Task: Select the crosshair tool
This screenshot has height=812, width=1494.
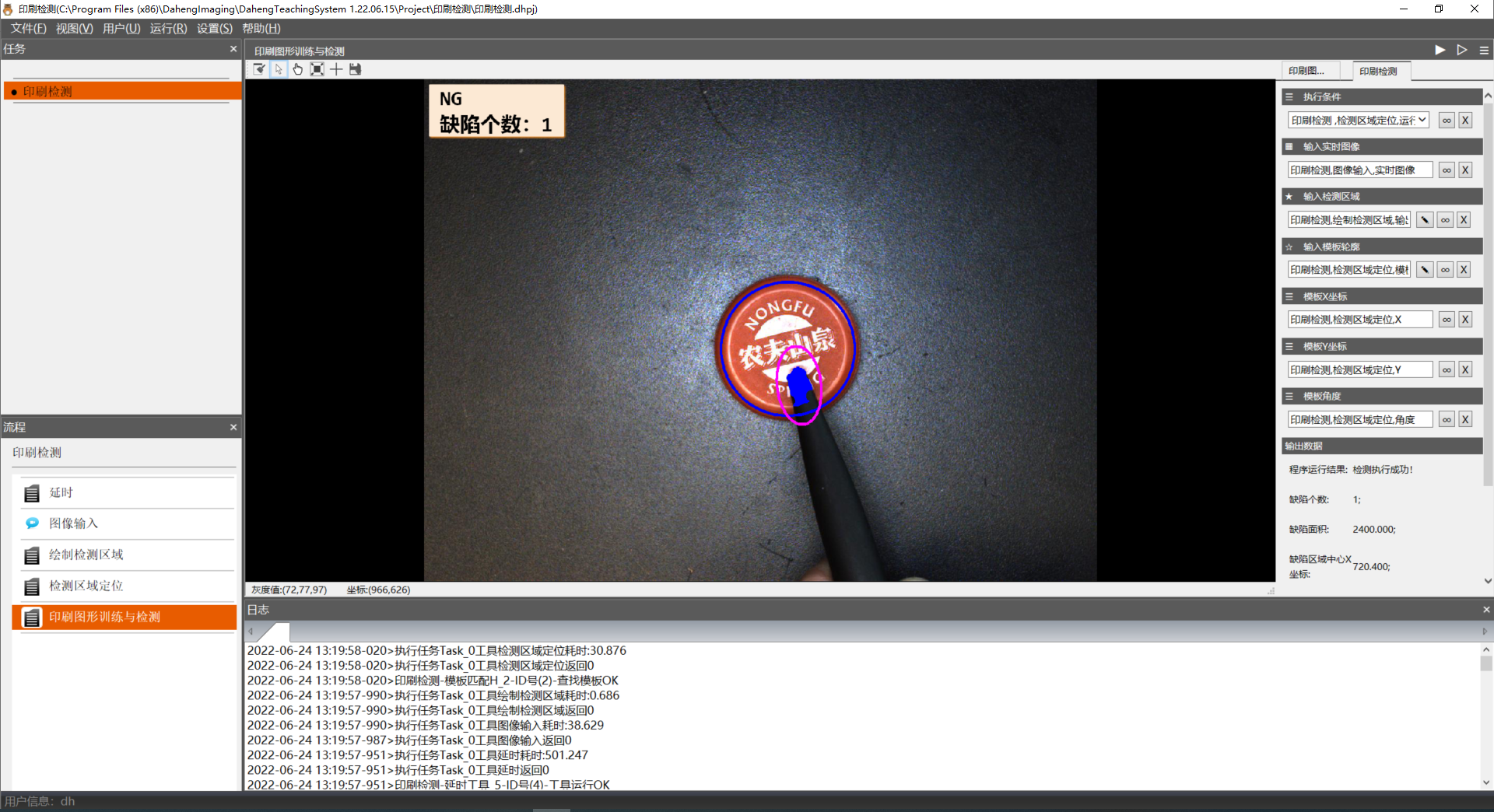Action: coord(336,69)
